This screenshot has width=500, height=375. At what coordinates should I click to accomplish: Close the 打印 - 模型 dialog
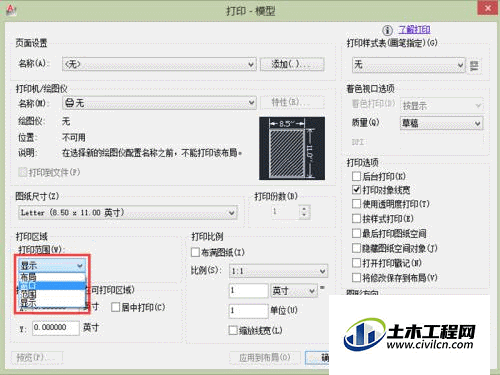488,8
